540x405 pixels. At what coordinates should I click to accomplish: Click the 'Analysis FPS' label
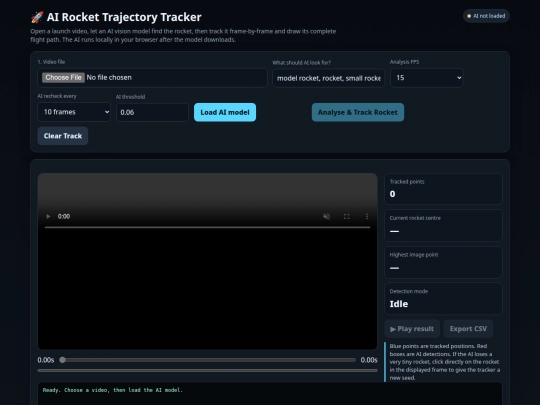coord(404,62)
